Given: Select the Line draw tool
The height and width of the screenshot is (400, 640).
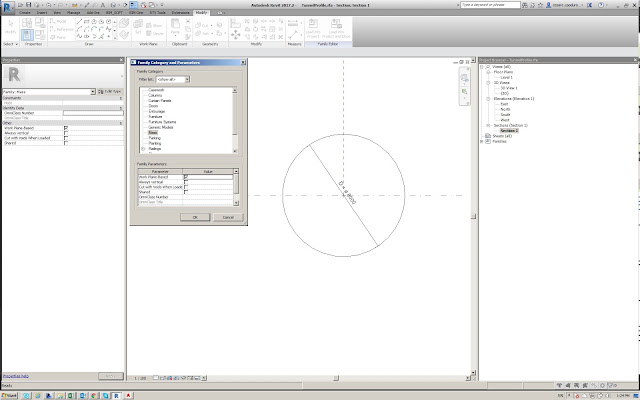Looking at the screenshot, I should (x=80, y=21).
